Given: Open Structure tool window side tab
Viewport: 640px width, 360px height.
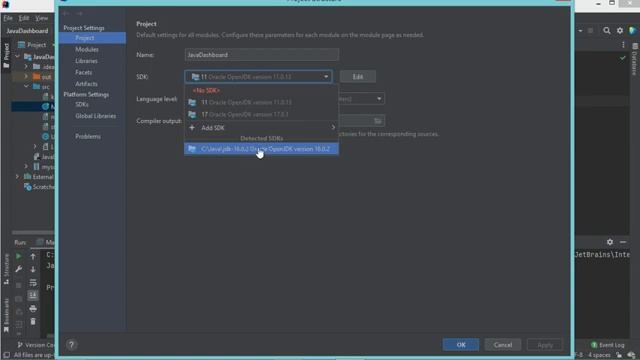Looking at the screenshot, I should 6,269.
